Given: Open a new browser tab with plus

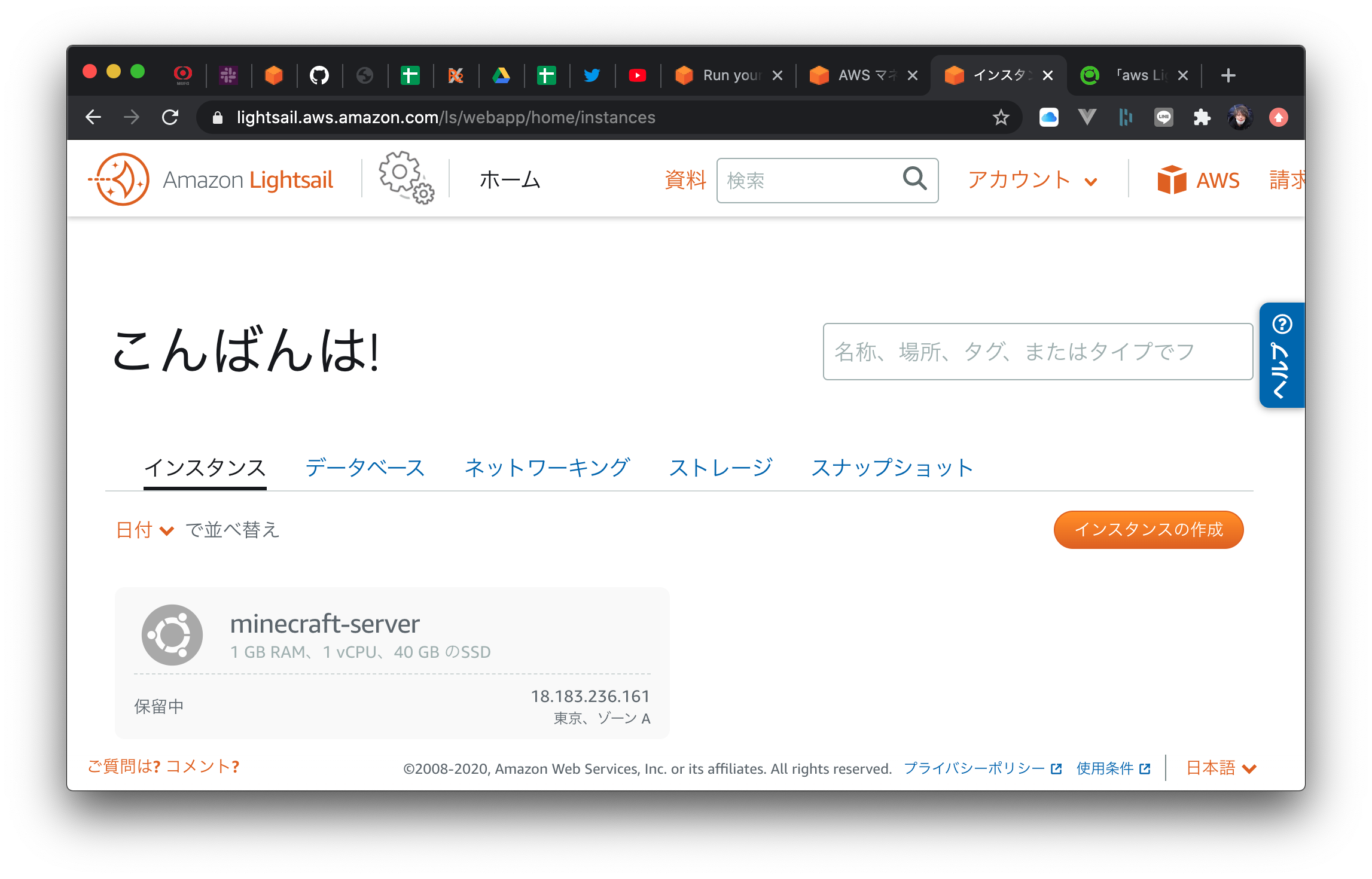Looking at the screenshot, I should point(1228,75).
